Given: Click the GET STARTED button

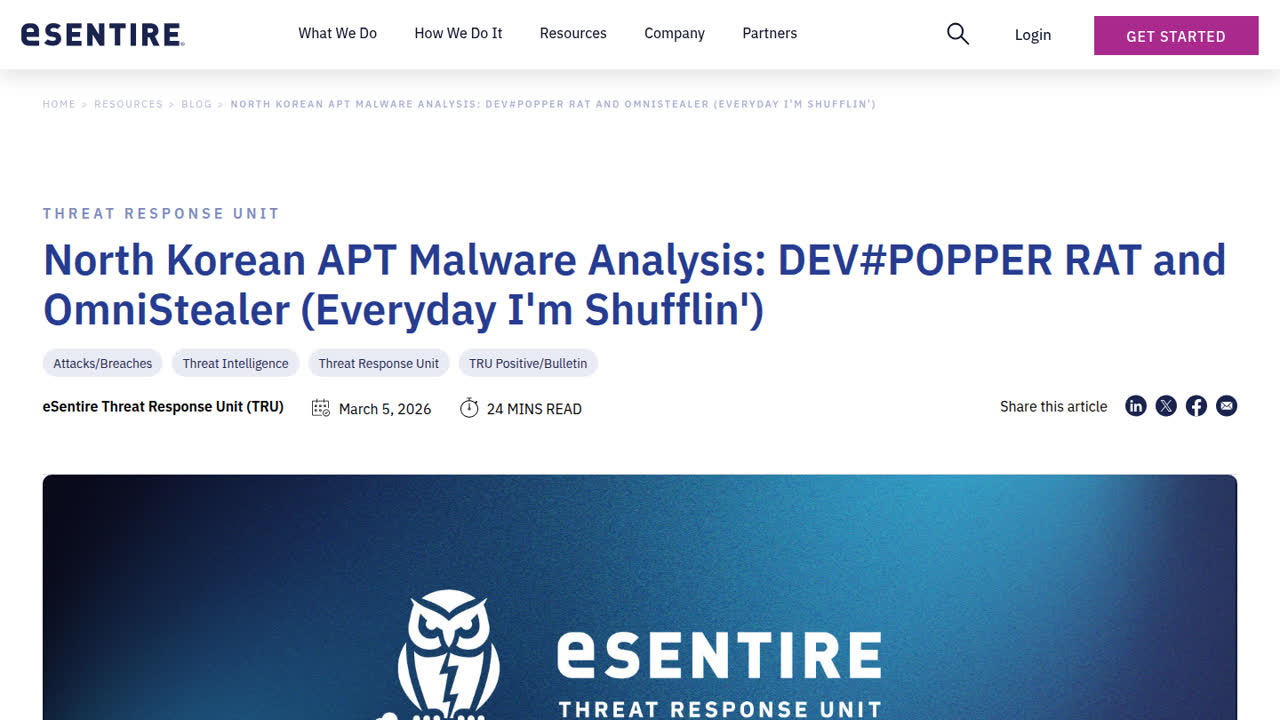Looking at the screenshot, I should [x=1176, y=36].
